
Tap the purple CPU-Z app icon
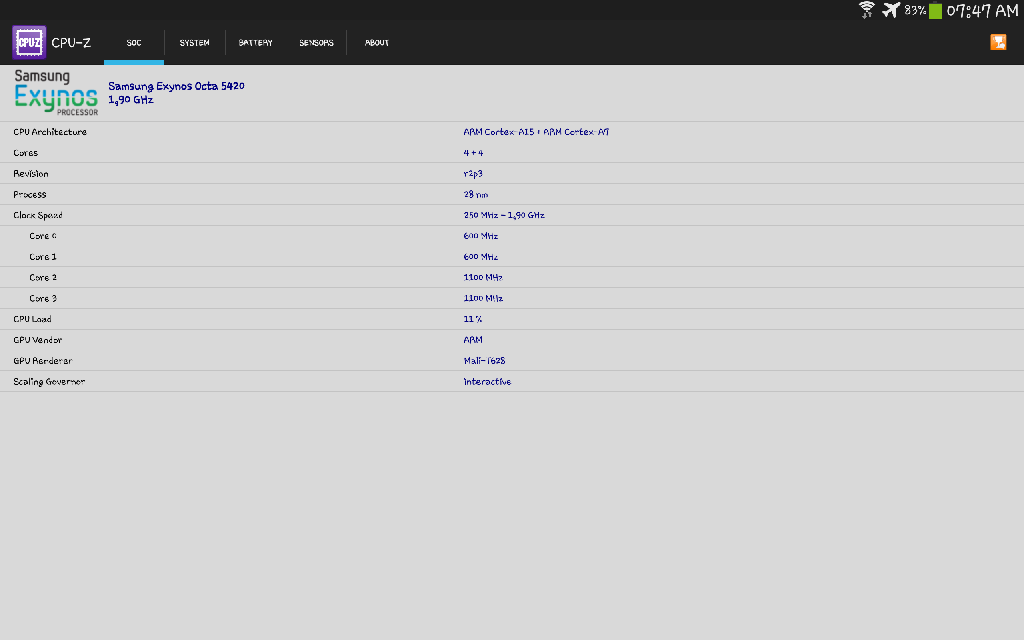pyautogui.click(x=29, y=43)
